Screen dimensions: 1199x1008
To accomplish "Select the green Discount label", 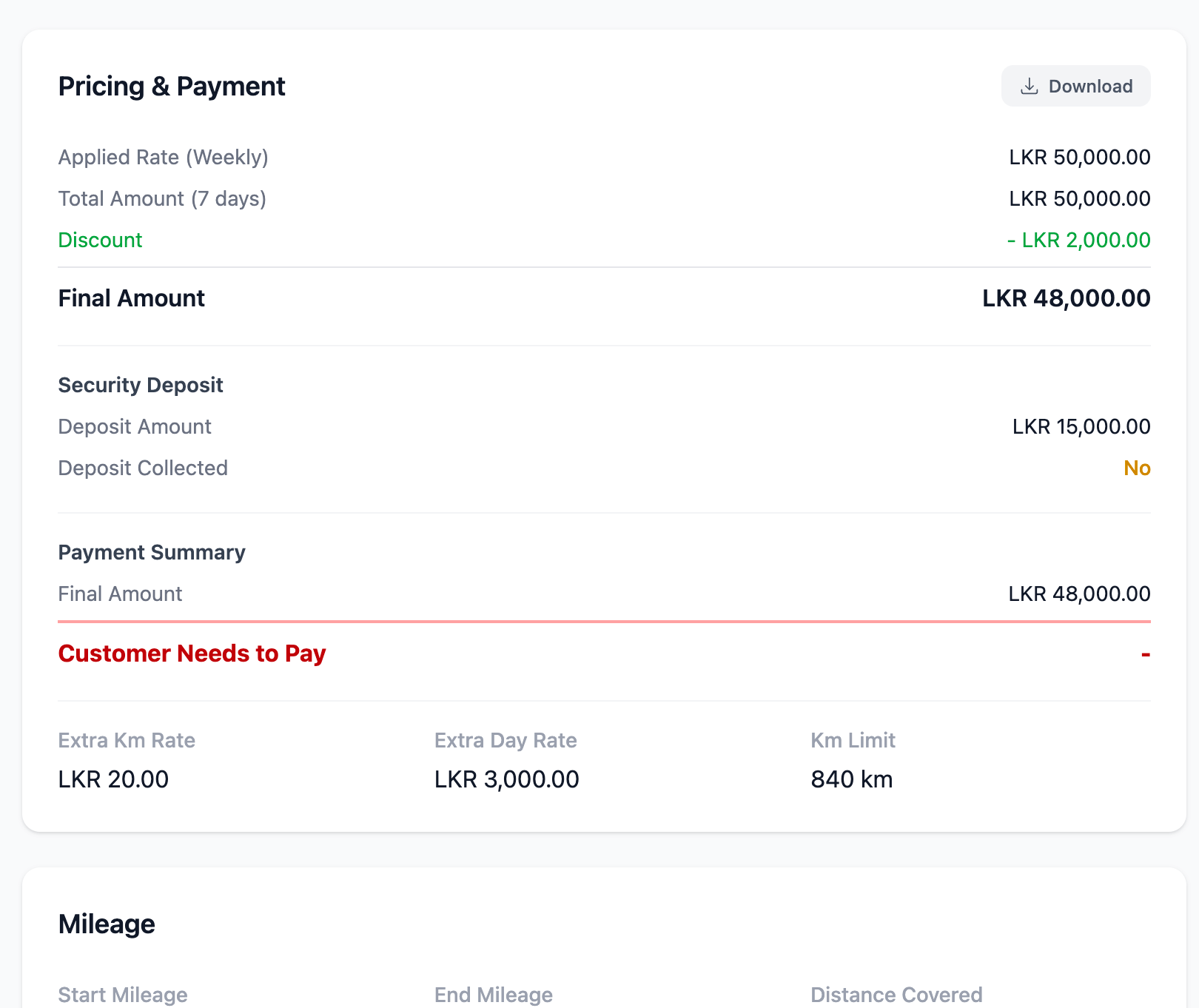I will tap(100, 240).
